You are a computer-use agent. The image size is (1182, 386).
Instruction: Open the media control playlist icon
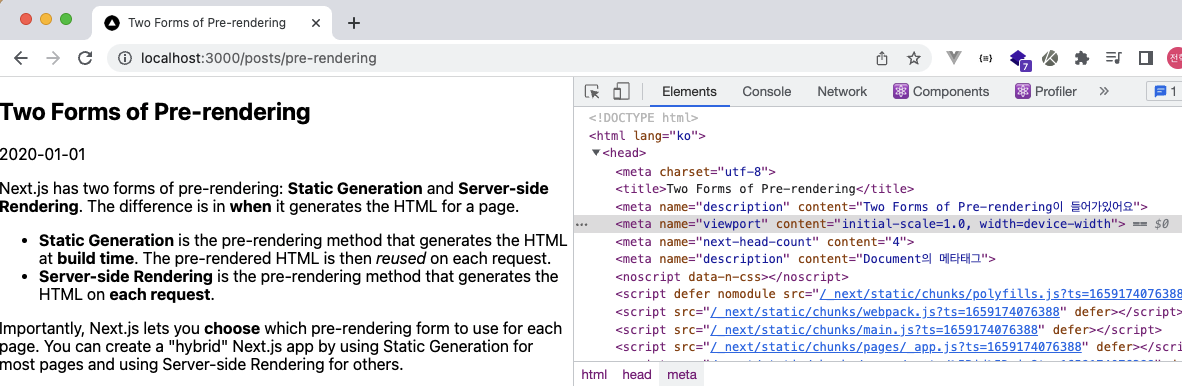click(x=1114, y=58)
